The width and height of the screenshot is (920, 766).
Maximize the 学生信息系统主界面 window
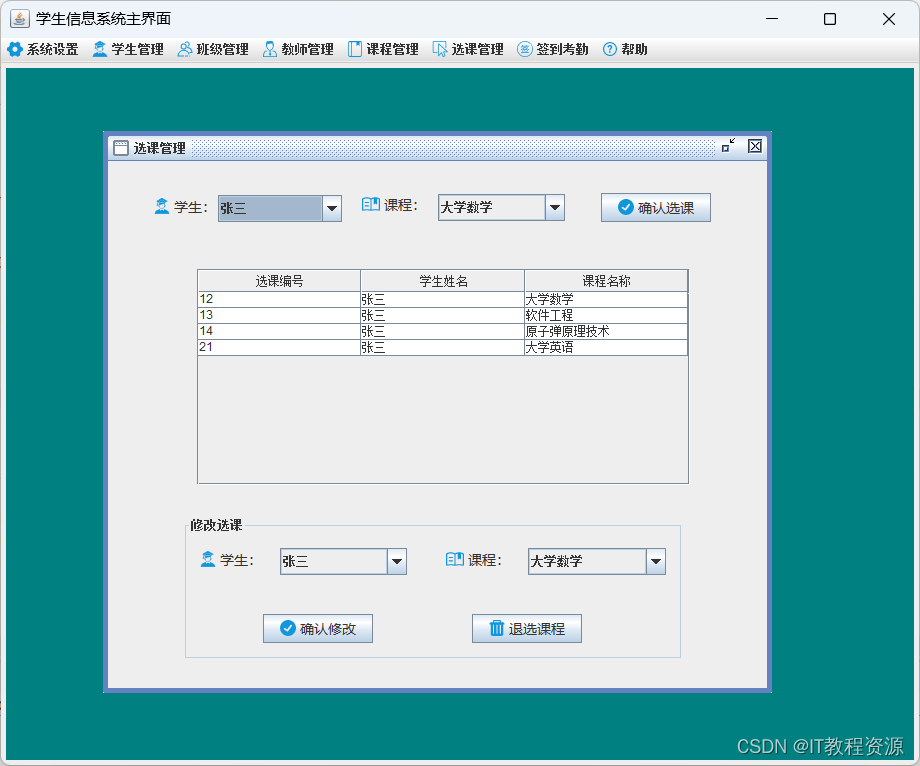pos(830,19)
